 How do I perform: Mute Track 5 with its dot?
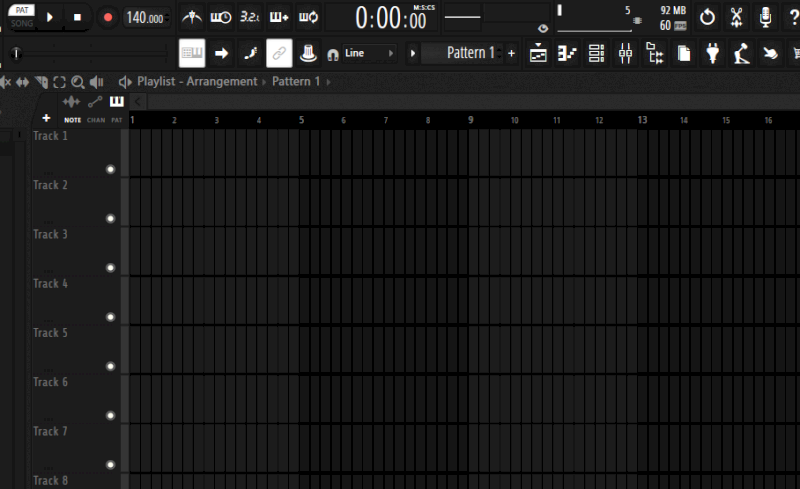[x=110, y=366]
